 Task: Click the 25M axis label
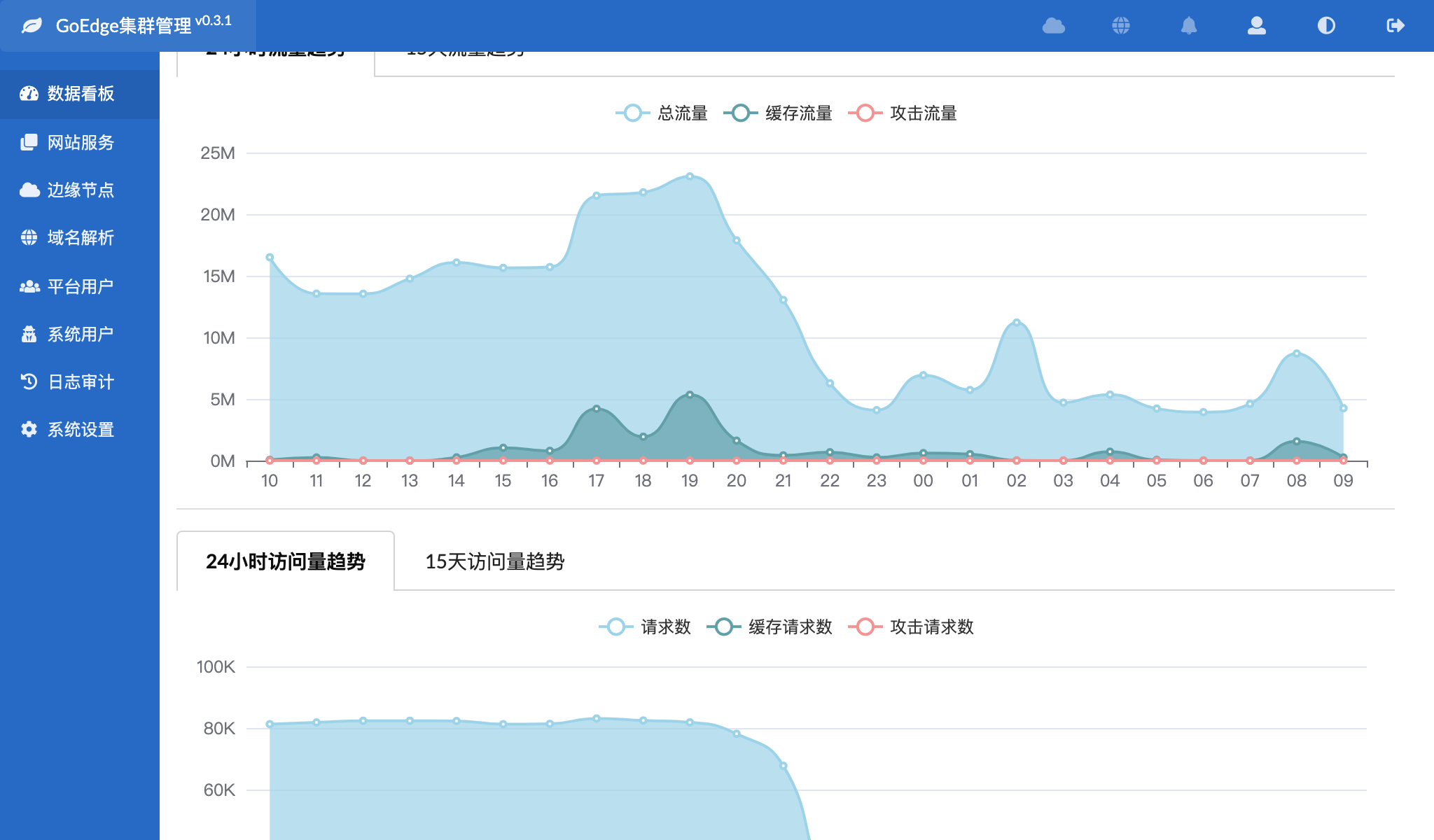218,153
